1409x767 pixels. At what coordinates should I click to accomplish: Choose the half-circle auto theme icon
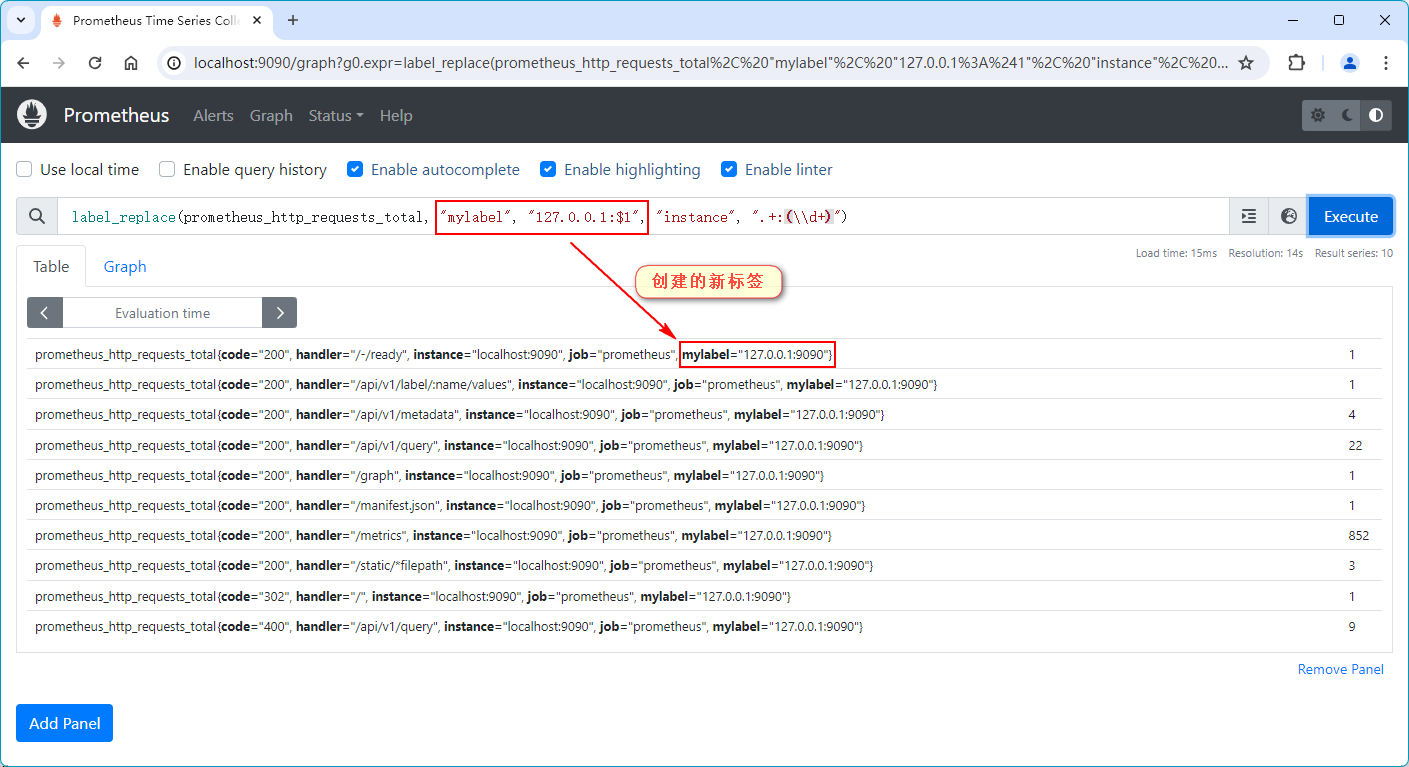[x=1376, y=115]
